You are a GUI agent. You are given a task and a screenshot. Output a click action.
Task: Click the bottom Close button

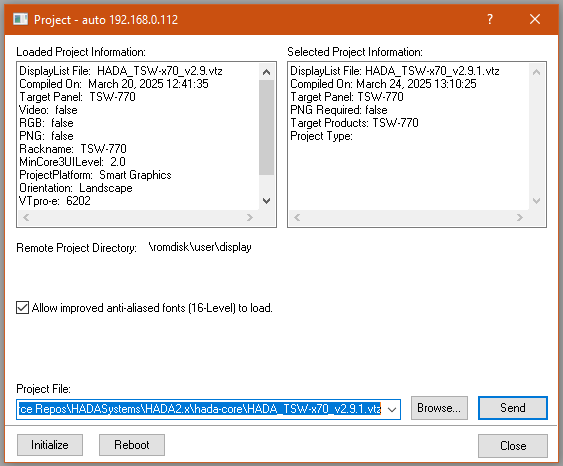click(513, 446)
